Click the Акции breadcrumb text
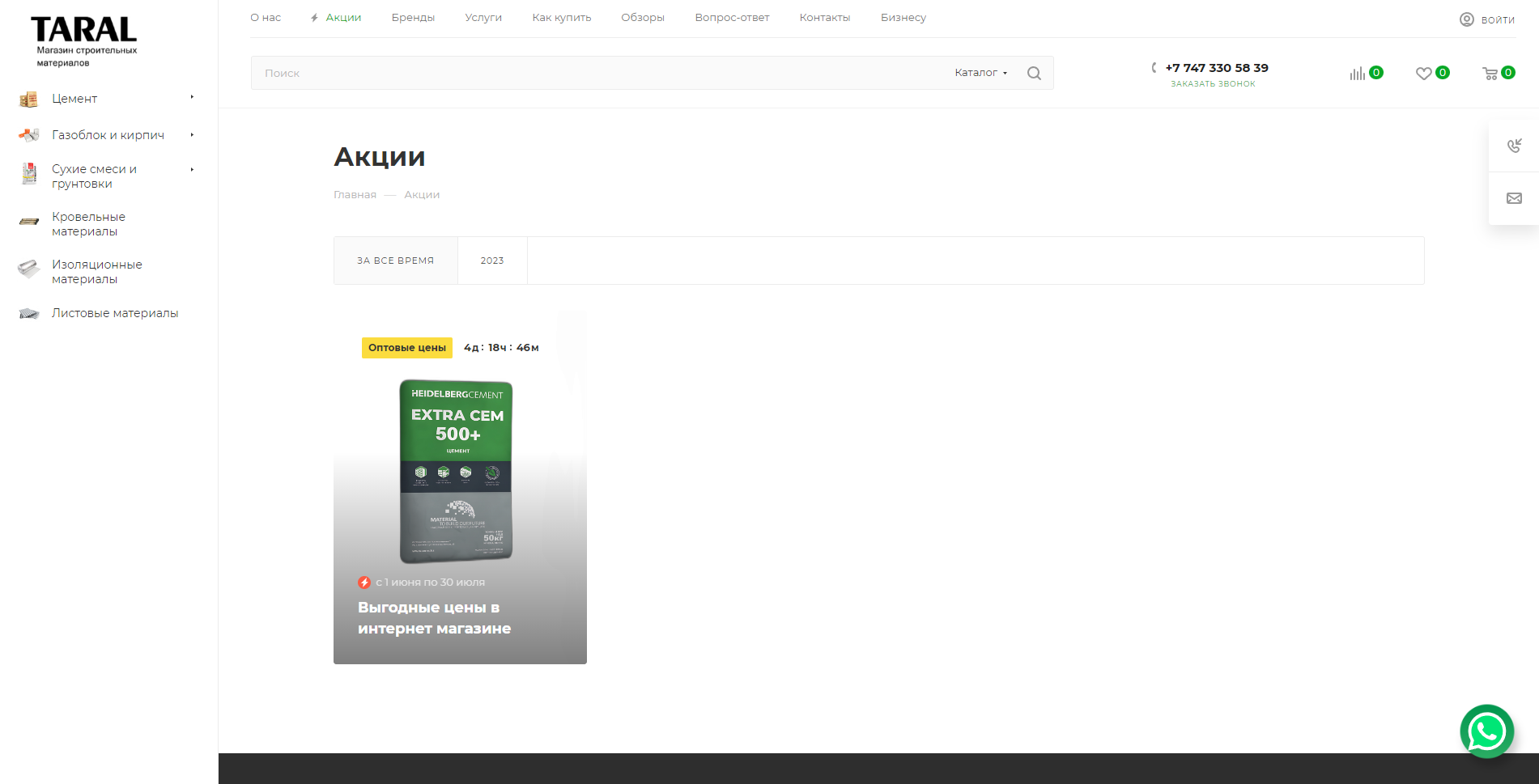 click(x=422, y=195)
